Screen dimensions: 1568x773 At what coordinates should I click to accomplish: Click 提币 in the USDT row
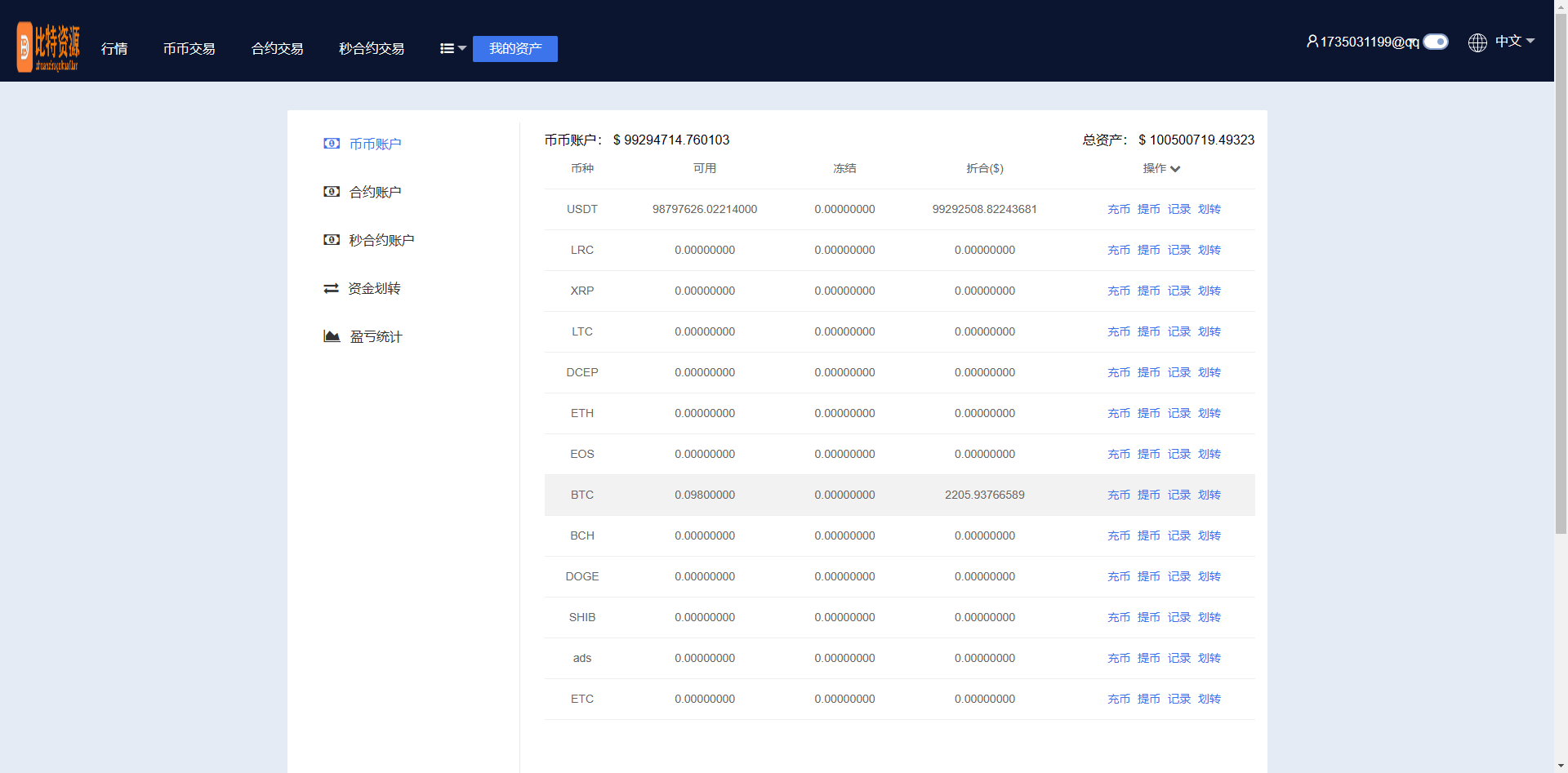tap(1149, 209)
